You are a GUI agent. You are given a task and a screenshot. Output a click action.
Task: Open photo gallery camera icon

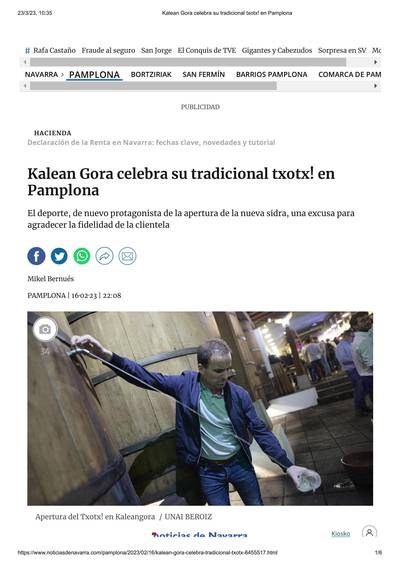click(45, 330)
